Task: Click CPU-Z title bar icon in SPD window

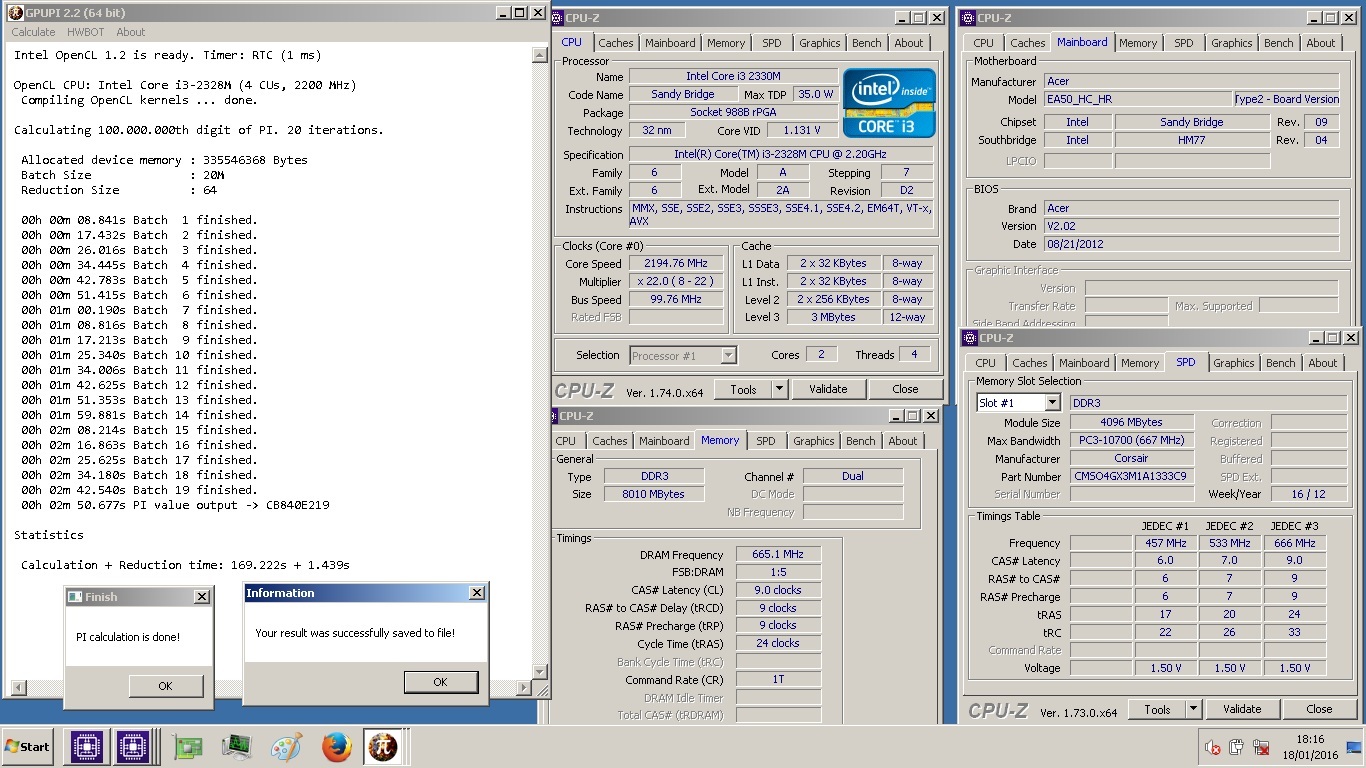Action: [968, 338]
